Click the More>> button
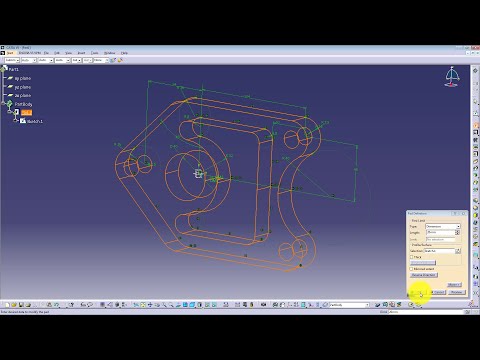The image size is (480, 360). click(454, 285)
